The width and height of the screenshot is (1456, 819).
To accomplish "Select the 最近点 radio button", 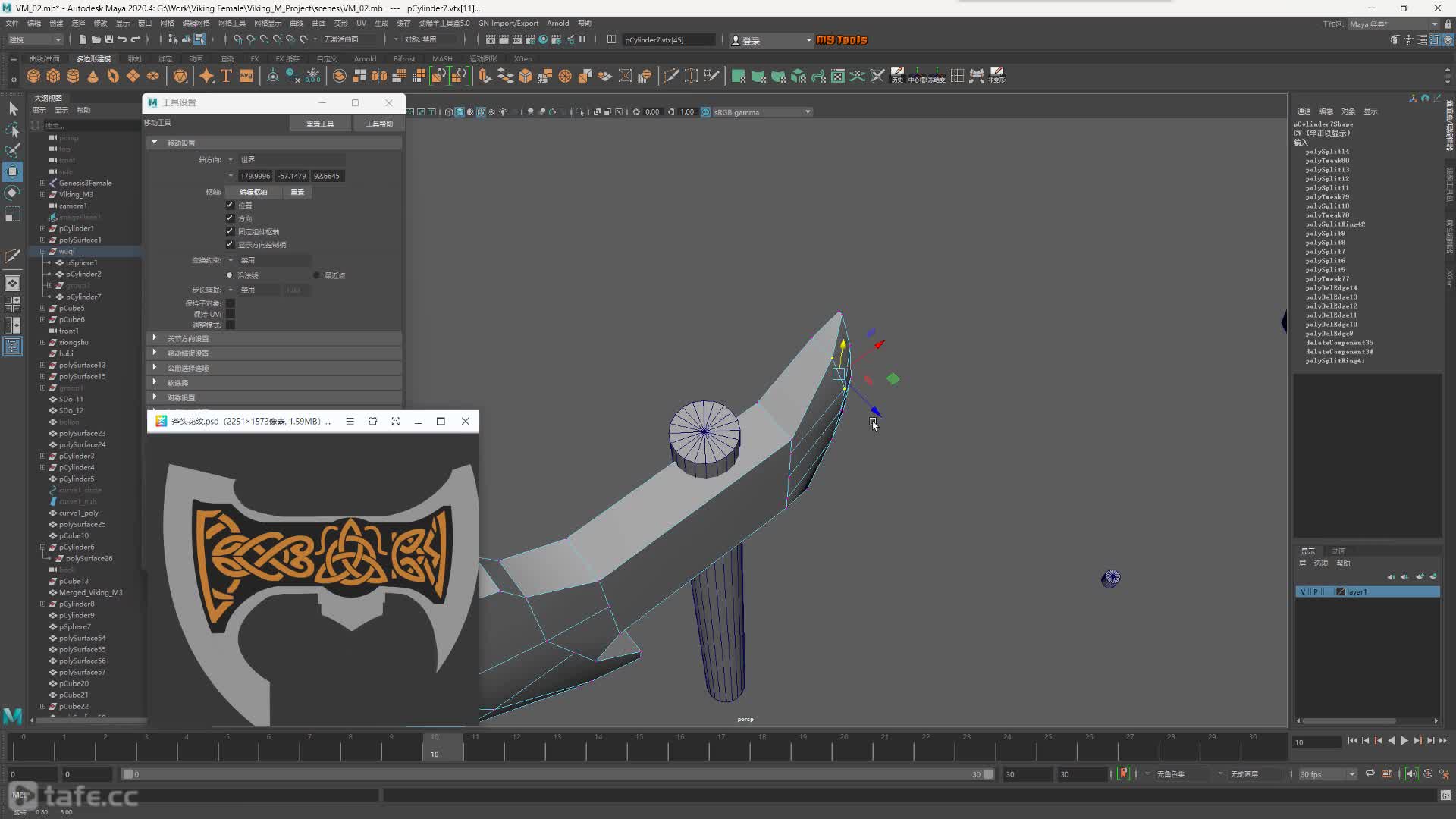I will point(317,275).
